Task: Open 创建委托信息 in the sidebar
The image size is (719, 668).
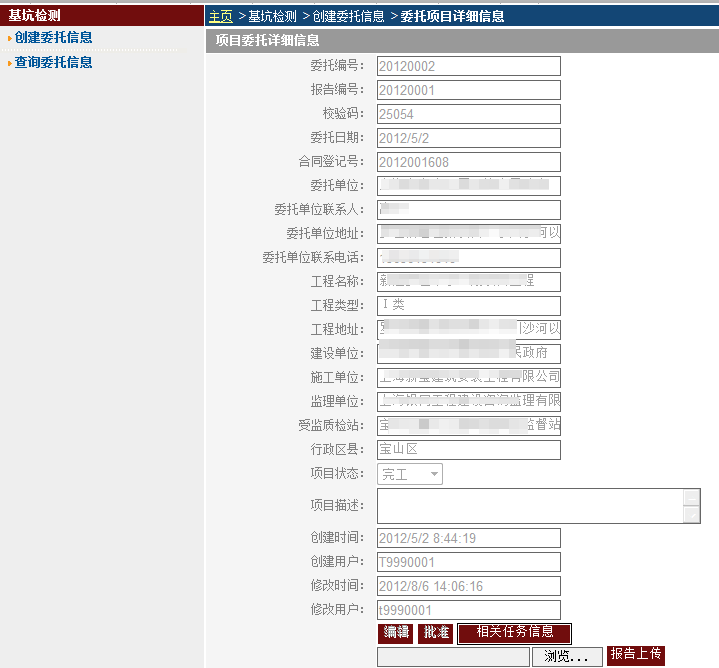Action: coord(54,38)
